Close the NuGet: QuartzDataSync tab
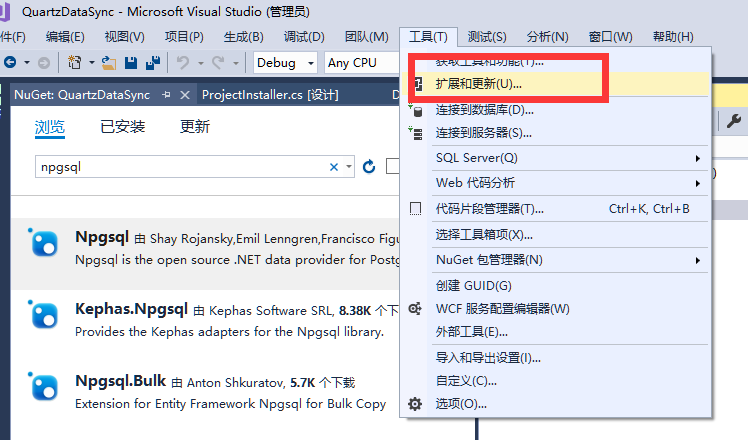Image resolution: width=748 pixels, height=440 pixels. (185, 95)
